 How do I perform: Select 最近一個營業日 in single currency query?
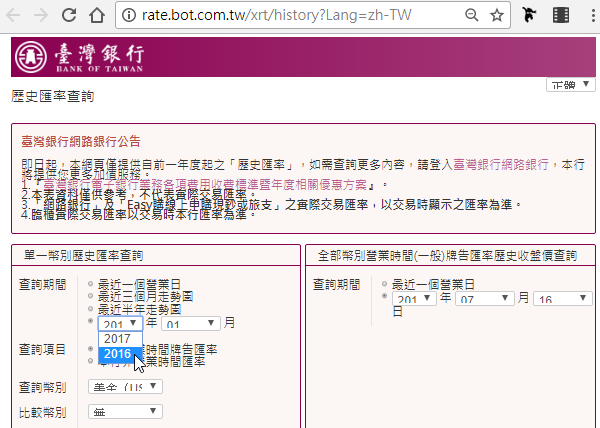coord(91,284)
